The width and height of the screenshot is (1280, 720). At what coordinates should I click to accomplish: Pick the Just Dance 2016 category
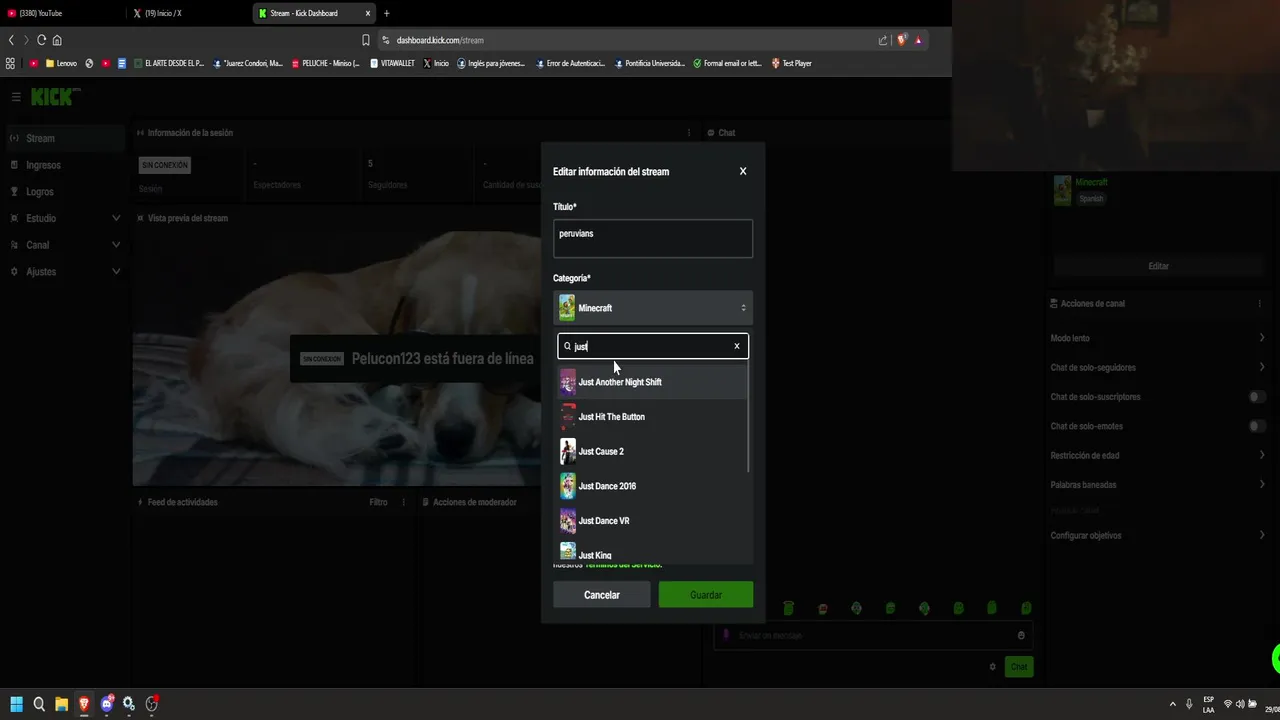point(652,486)
